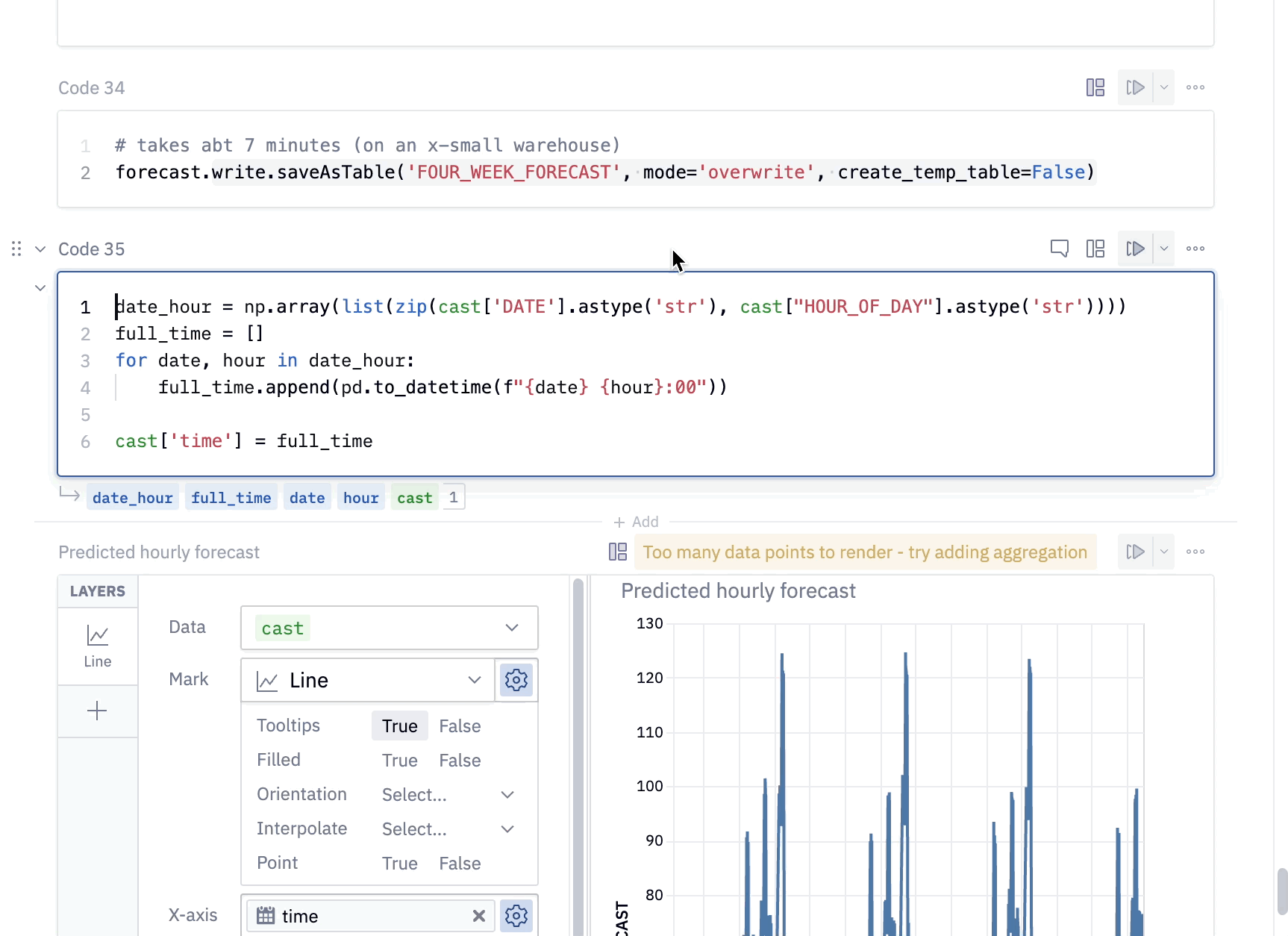The image size is (1288, 936).
Task: Set Tooltips to False
Action: click(460, 726)
